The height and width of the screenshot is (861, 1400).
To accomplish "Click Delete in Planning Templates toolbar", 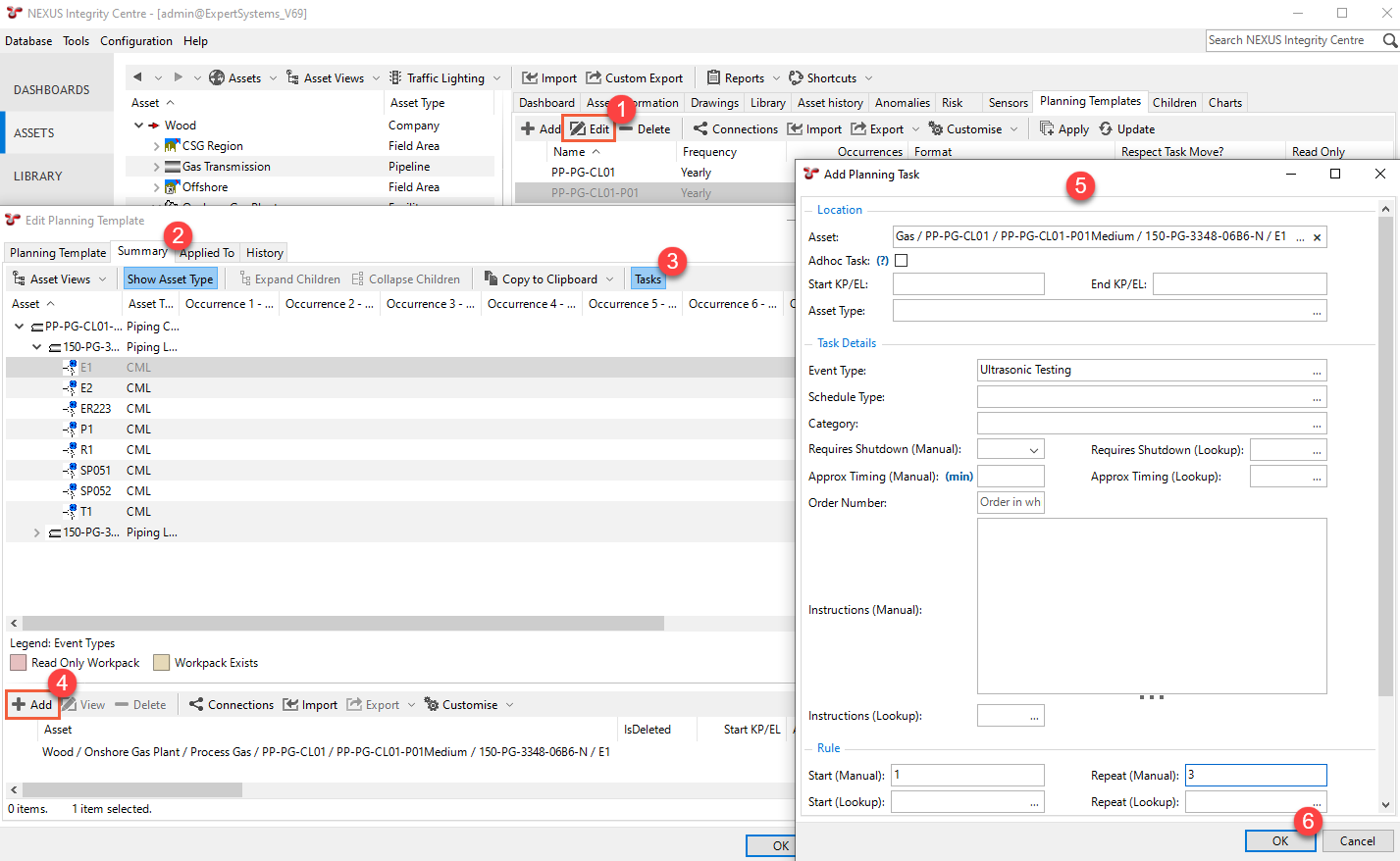I will (645, 128).
